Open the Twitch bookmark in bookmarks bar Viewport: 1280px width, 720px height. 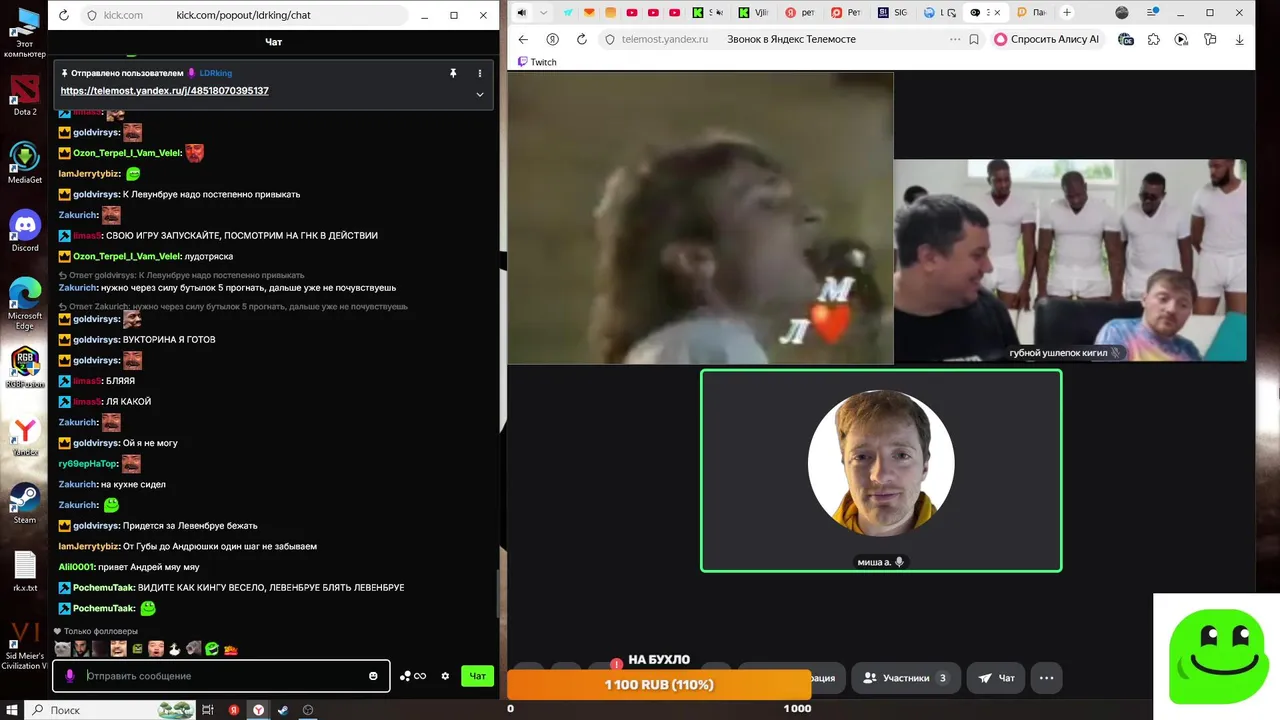point(538,62)
